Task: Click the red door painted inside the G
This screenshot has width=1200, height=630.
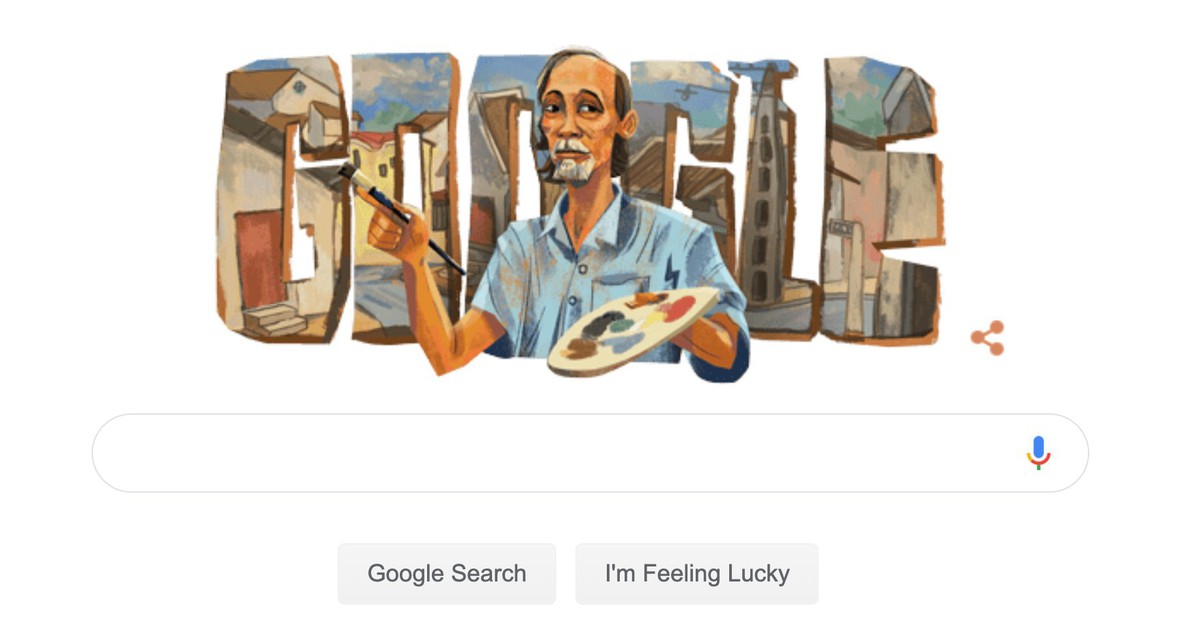Action: [259, 261]
